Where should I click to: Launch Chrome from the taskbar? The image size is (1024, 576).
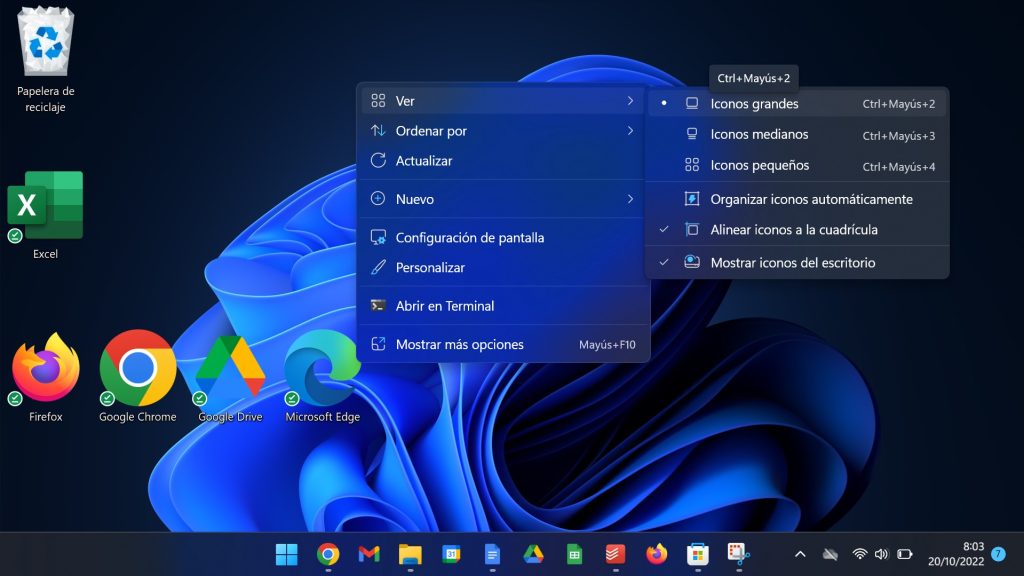tap(328, 554)
